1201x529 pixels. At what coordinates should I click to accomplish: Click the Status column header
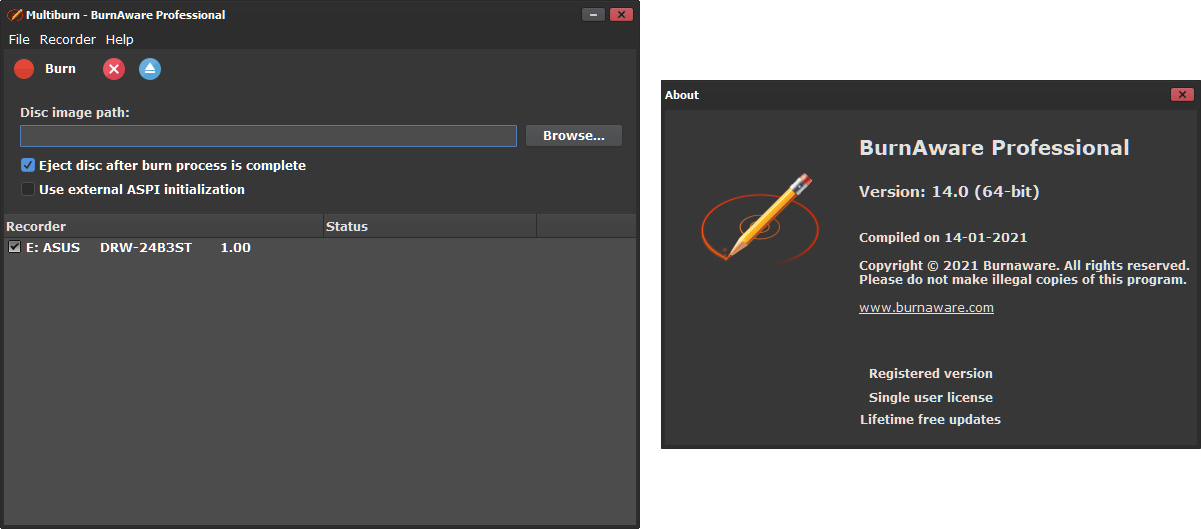click(430, 227)
